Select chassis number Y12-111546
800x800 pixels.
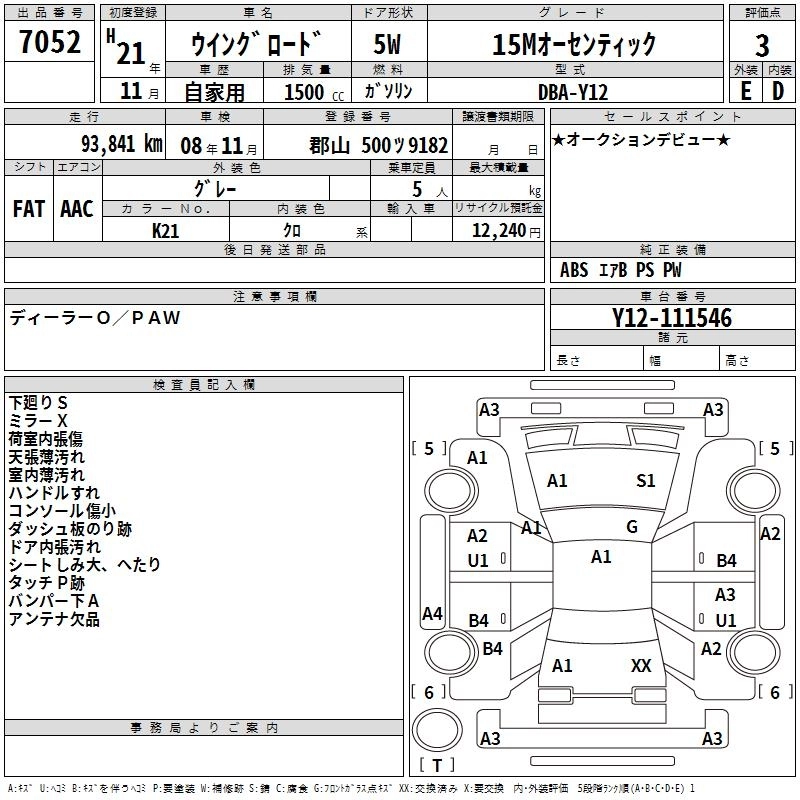[x=672, y=318]
